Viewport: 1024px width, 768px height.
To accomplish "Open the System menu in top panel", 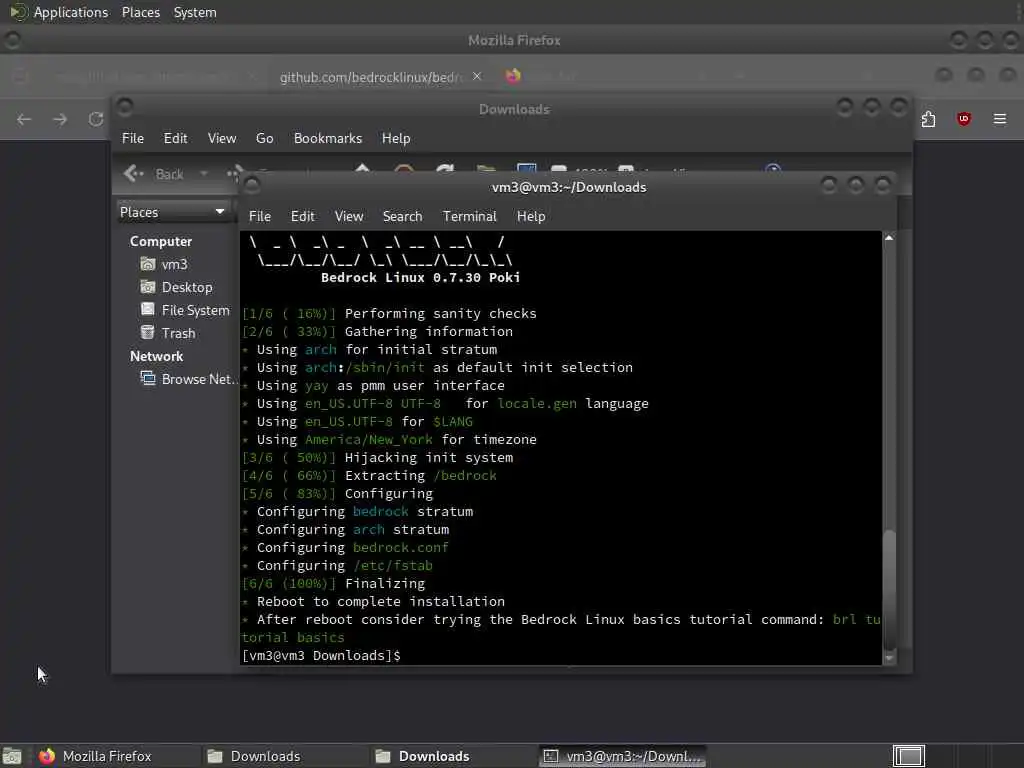I will [x=195, y=12].
